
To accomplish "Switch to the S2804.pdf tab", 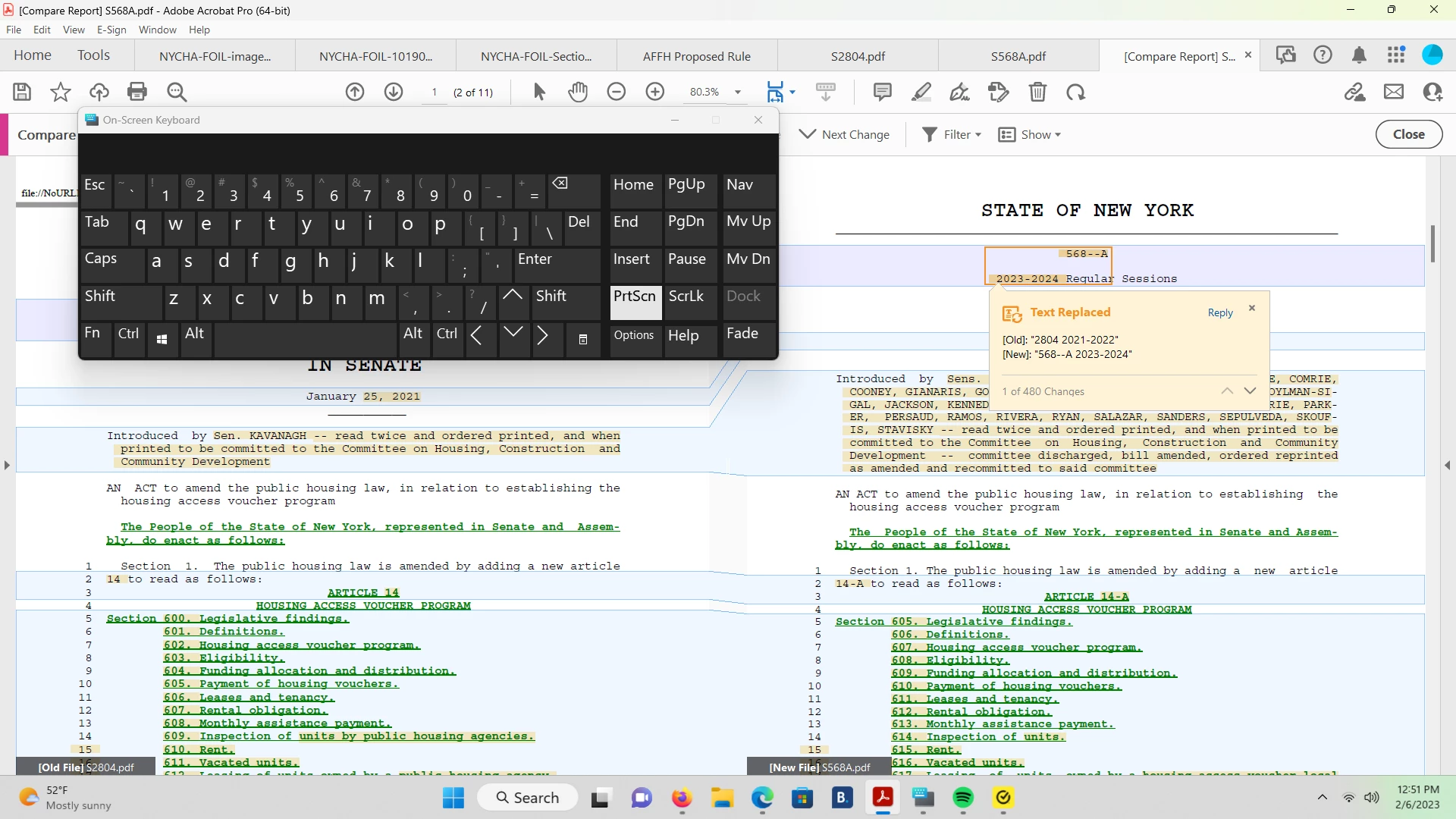I will pos(858,56).
